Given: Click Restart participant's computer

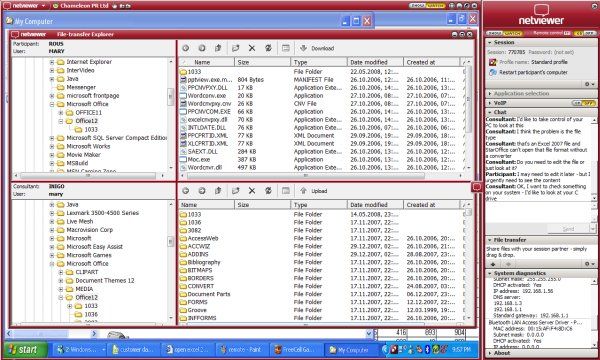Looking at the screenshot, I should 533,72.
